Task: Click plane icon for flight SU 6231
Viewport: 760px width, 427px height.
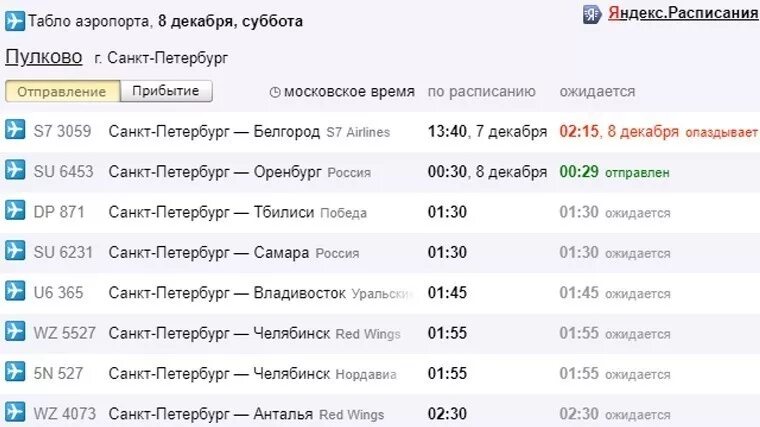Action: 15,251
